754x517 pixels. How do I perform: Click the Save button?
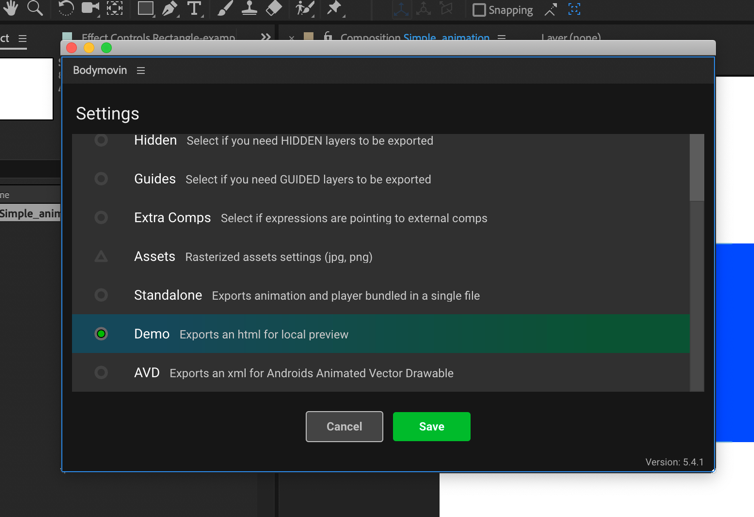tap(431, 427)
